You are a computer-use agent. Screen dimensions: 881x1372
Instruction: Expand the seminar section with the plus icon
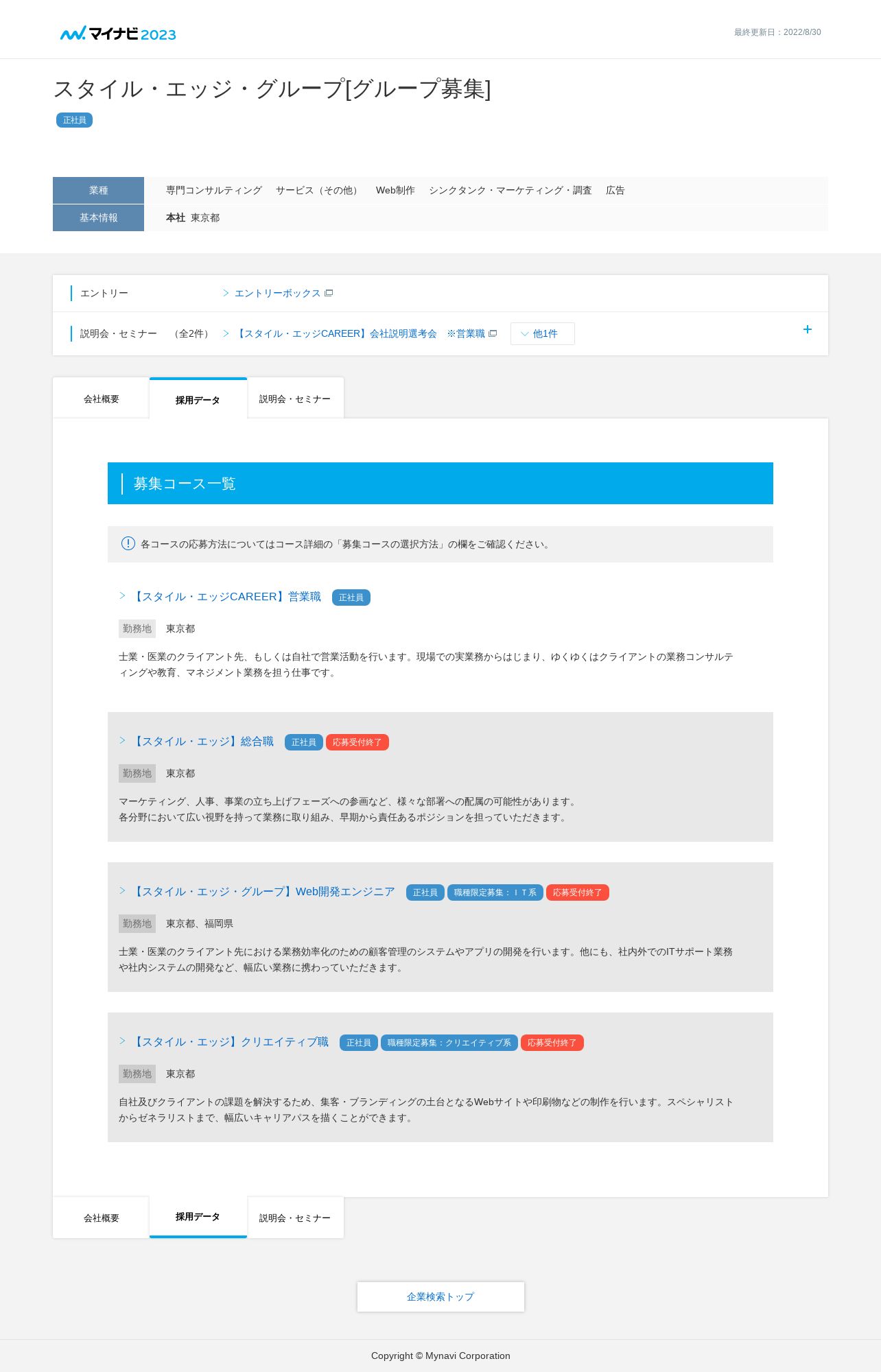(808, 329)
